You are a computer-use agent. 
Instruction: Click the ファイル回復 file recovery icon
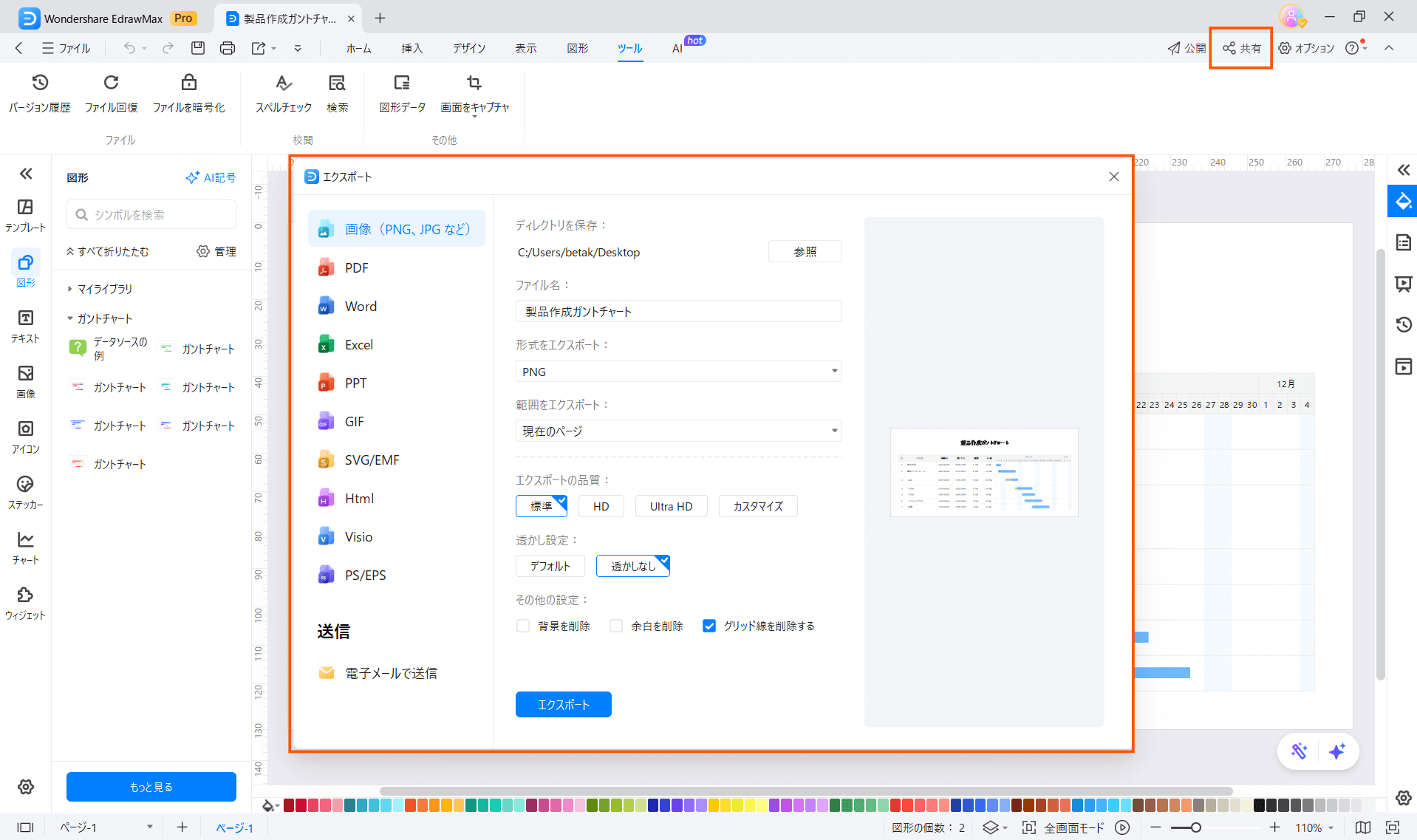pos(111,83)
